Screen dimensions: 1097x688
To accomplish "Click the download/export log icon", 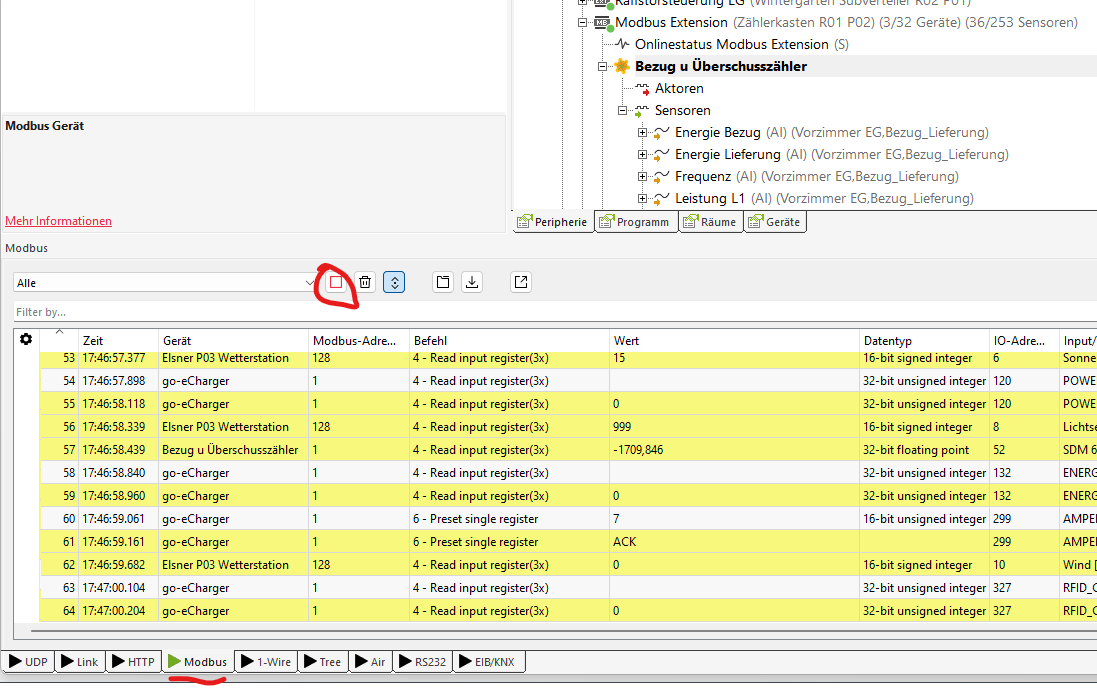I will point(473,283).
